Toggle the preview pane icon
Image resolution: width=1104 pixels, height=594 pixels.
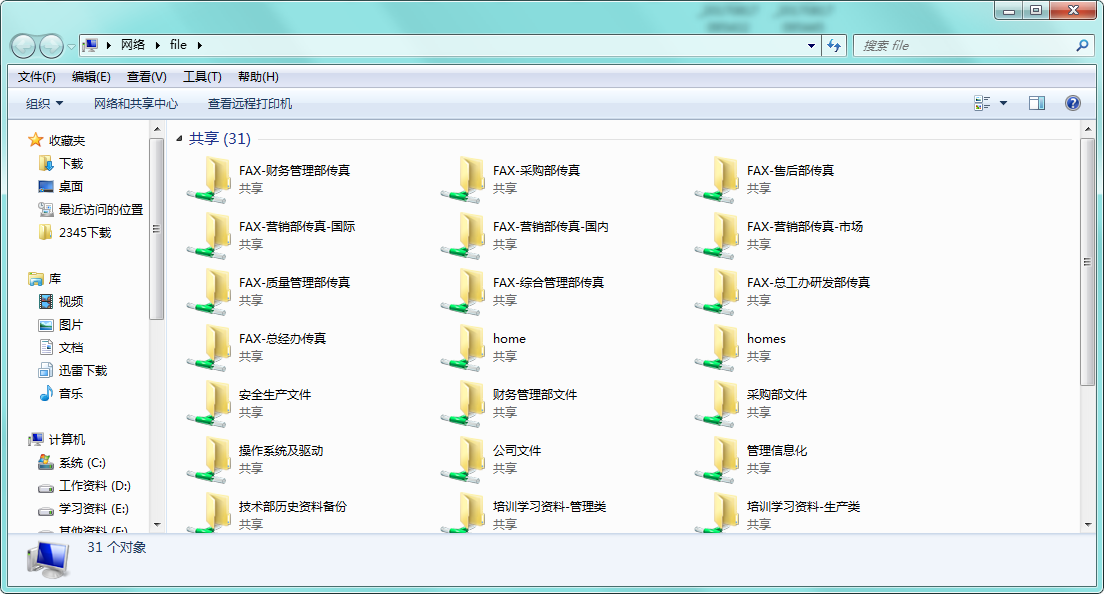click(x=1036, y=103)
